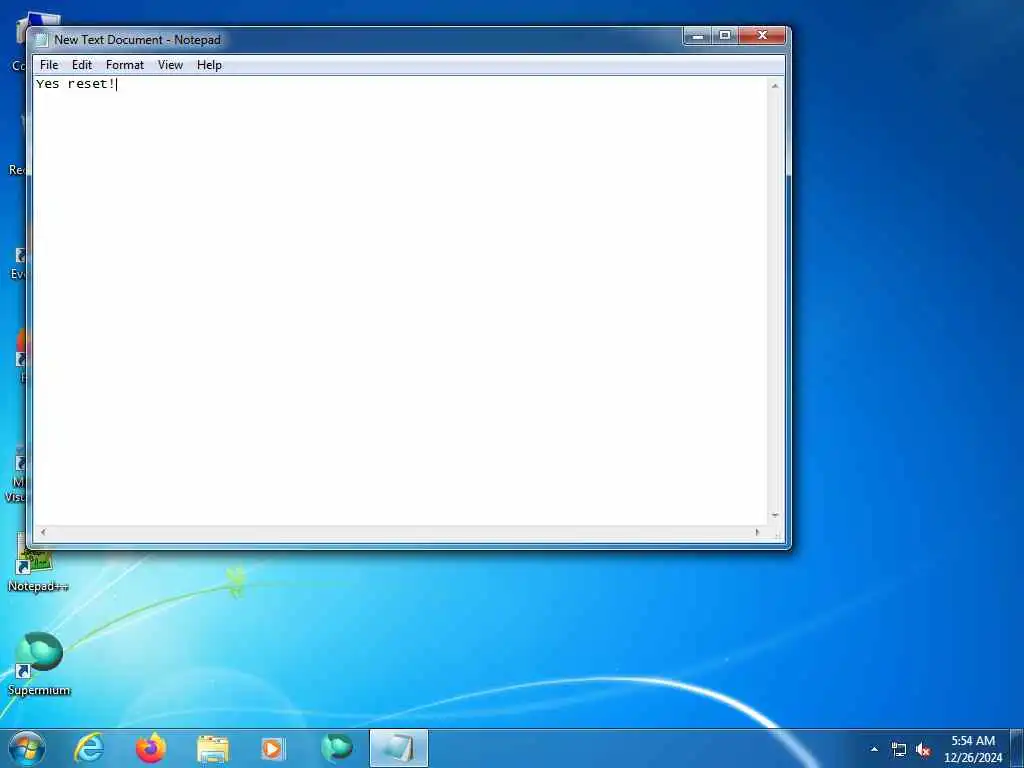Open the View menu
The image size is (1024, 768).
pos(170,65)
